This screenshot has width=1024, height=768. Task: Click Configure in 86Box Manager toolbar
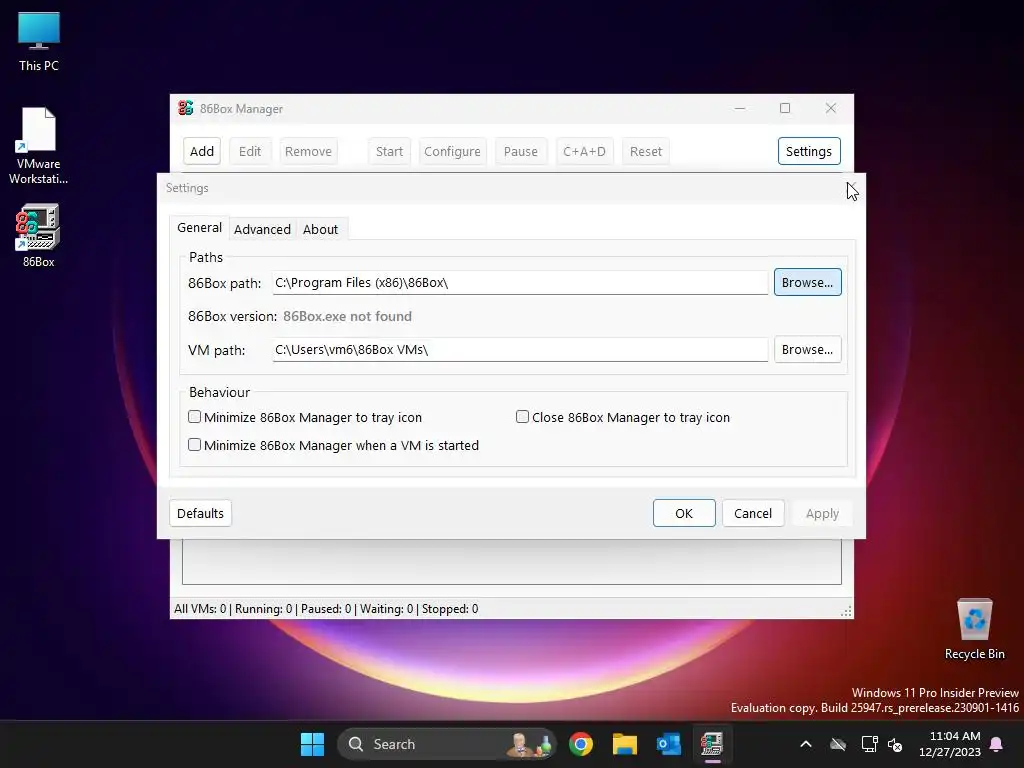pos(452,151)
